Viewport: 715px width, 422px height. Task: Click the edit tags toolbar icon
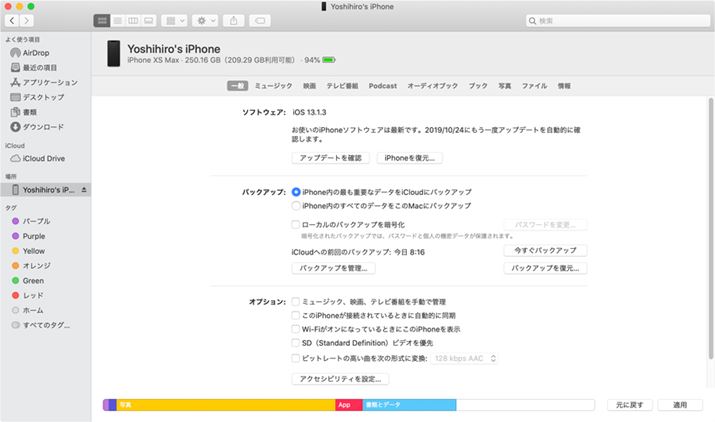(x=260, y=21)
